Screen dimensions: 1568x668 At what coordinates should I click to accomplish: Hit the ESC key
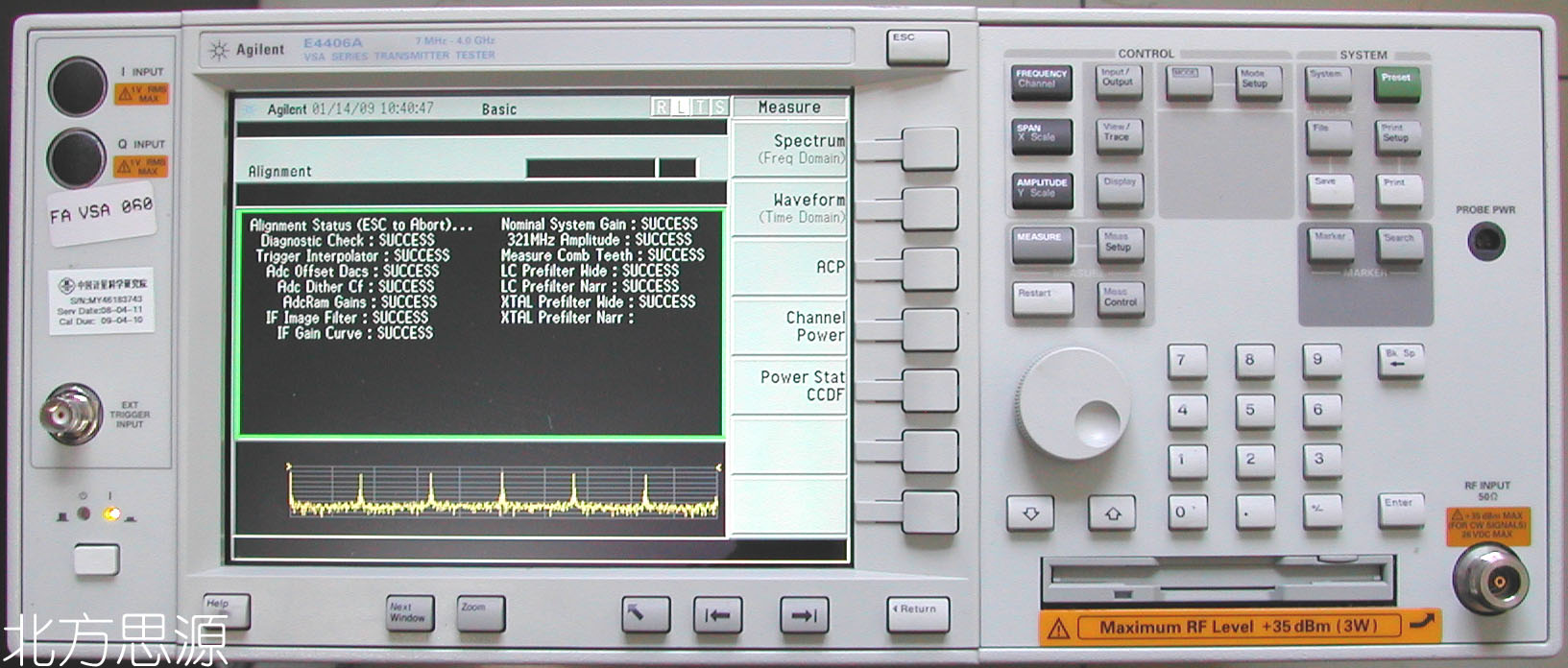[x=917, y=47]
